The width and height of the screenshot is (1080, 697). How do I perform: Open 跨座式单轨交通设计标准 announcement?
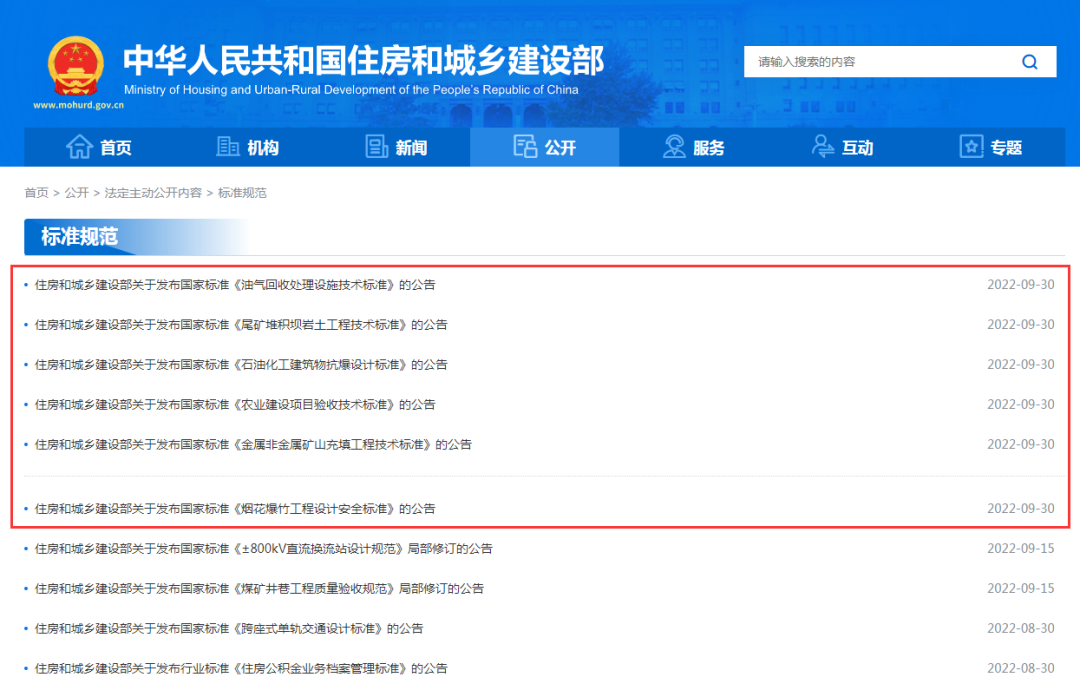pos(229,629)
